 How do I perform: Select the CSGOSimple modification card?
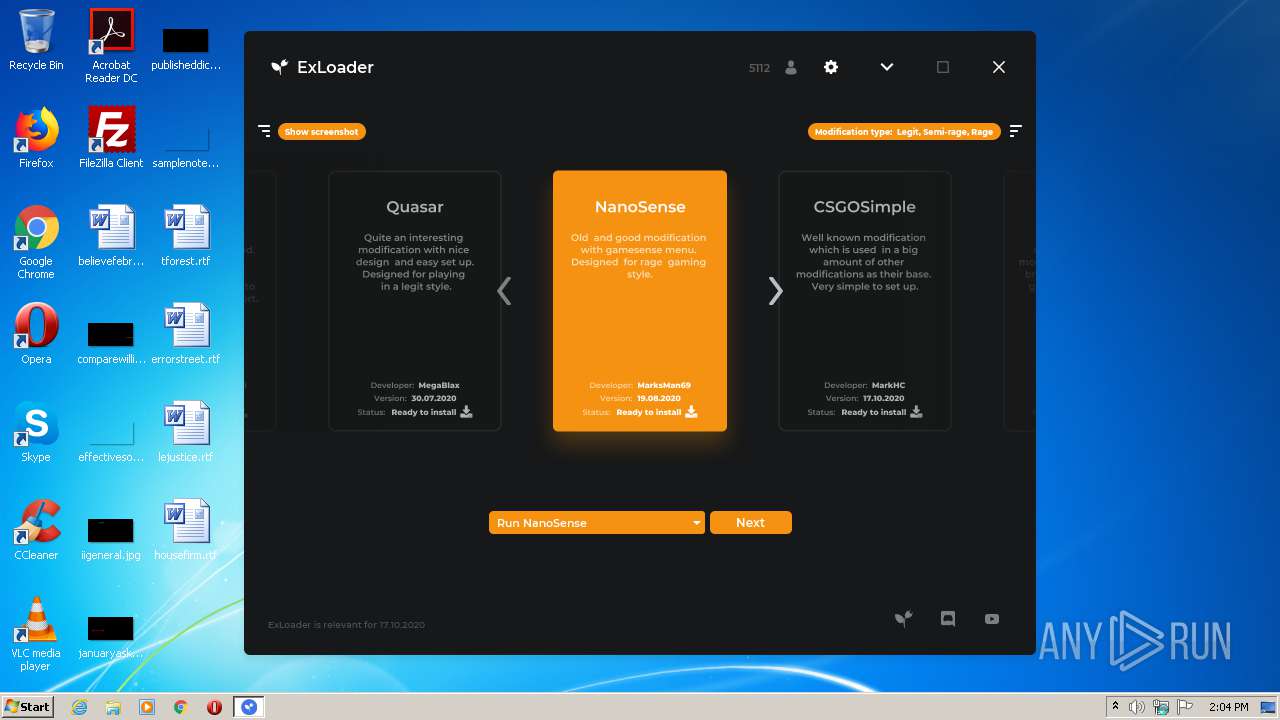tap(865, 301)
